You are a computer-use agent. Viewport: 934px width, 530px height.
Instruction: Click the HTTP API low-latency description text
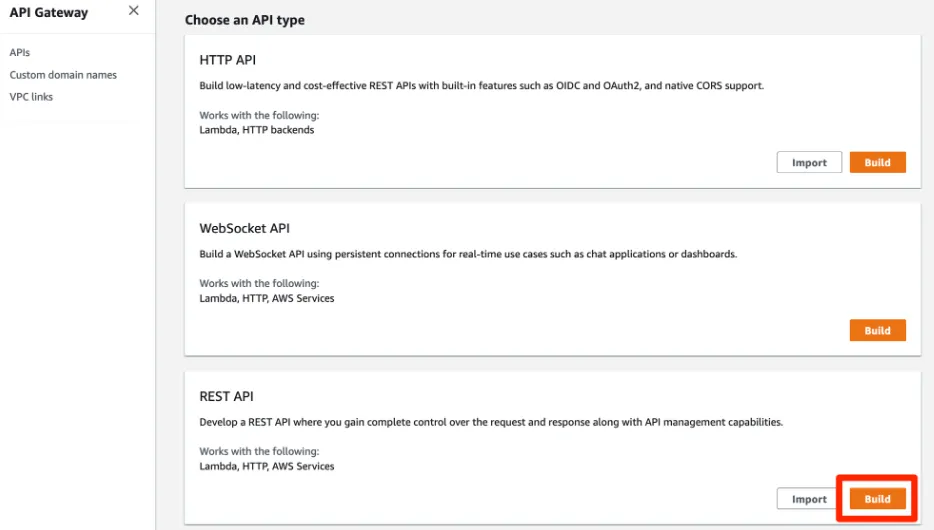click(x=481, y=86)
